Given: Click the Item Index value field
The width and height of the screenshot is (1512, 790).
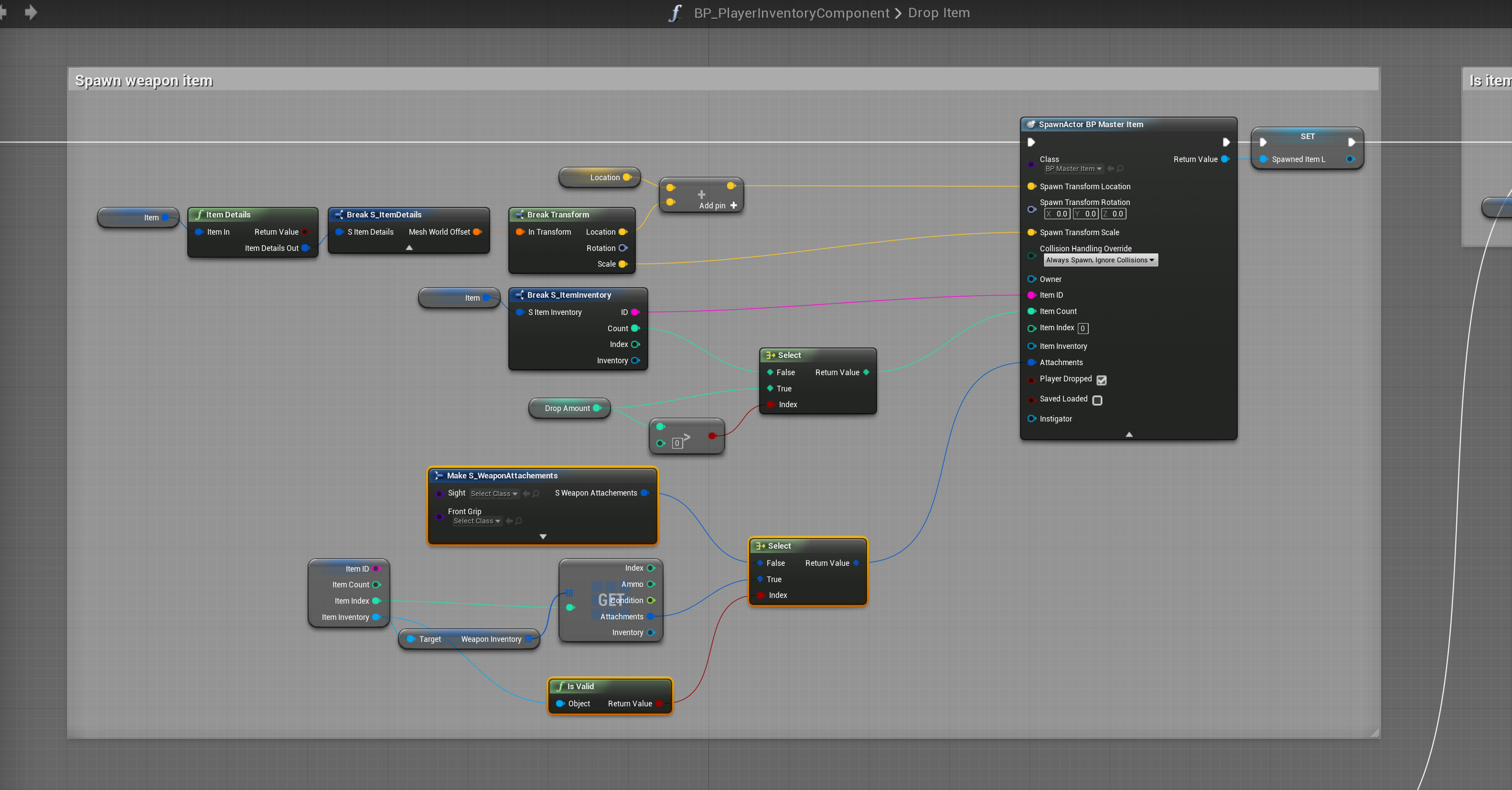Looking at the screenshot, I should pyautogui.click(x=1083, y=329).
